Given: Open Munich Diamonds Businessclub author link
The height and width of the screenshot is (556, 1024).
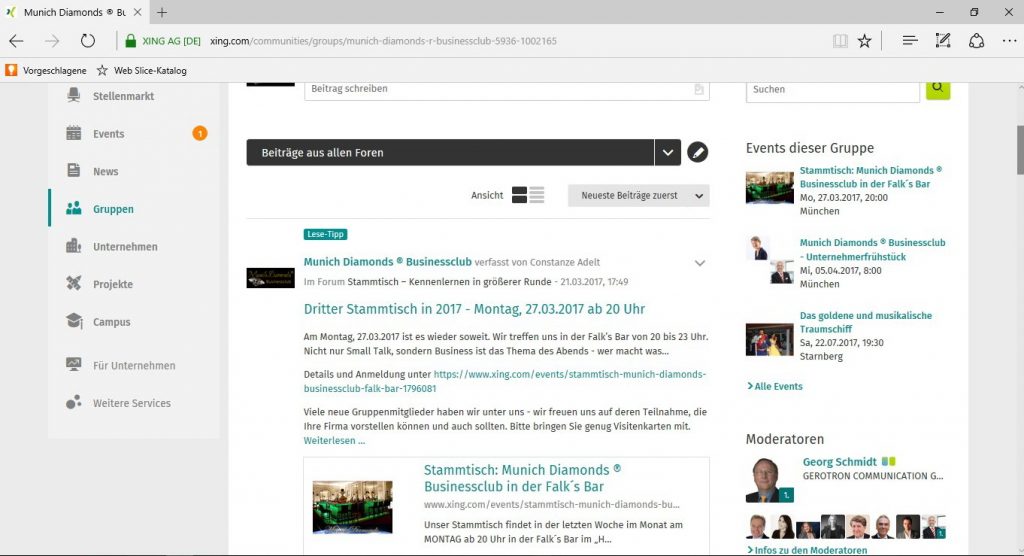Looking at the screenshot, I should click(x=387, y=261).
